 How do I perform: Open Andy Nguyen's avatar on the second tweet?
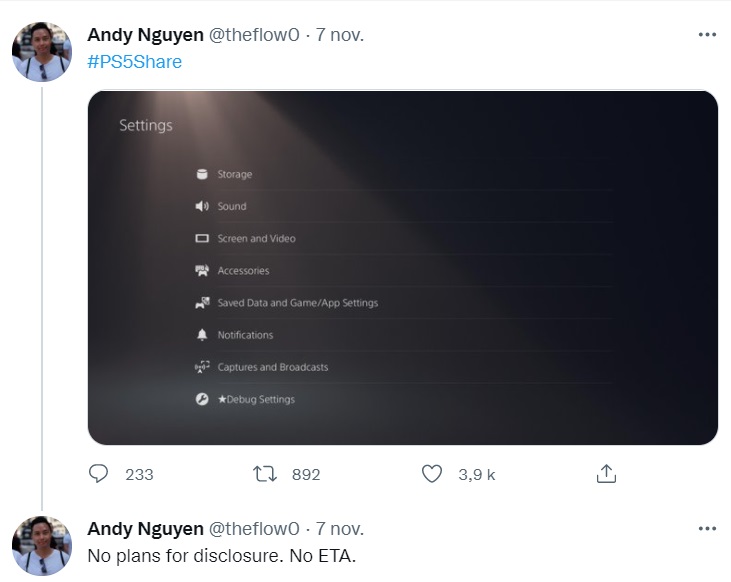pos(42,546)
